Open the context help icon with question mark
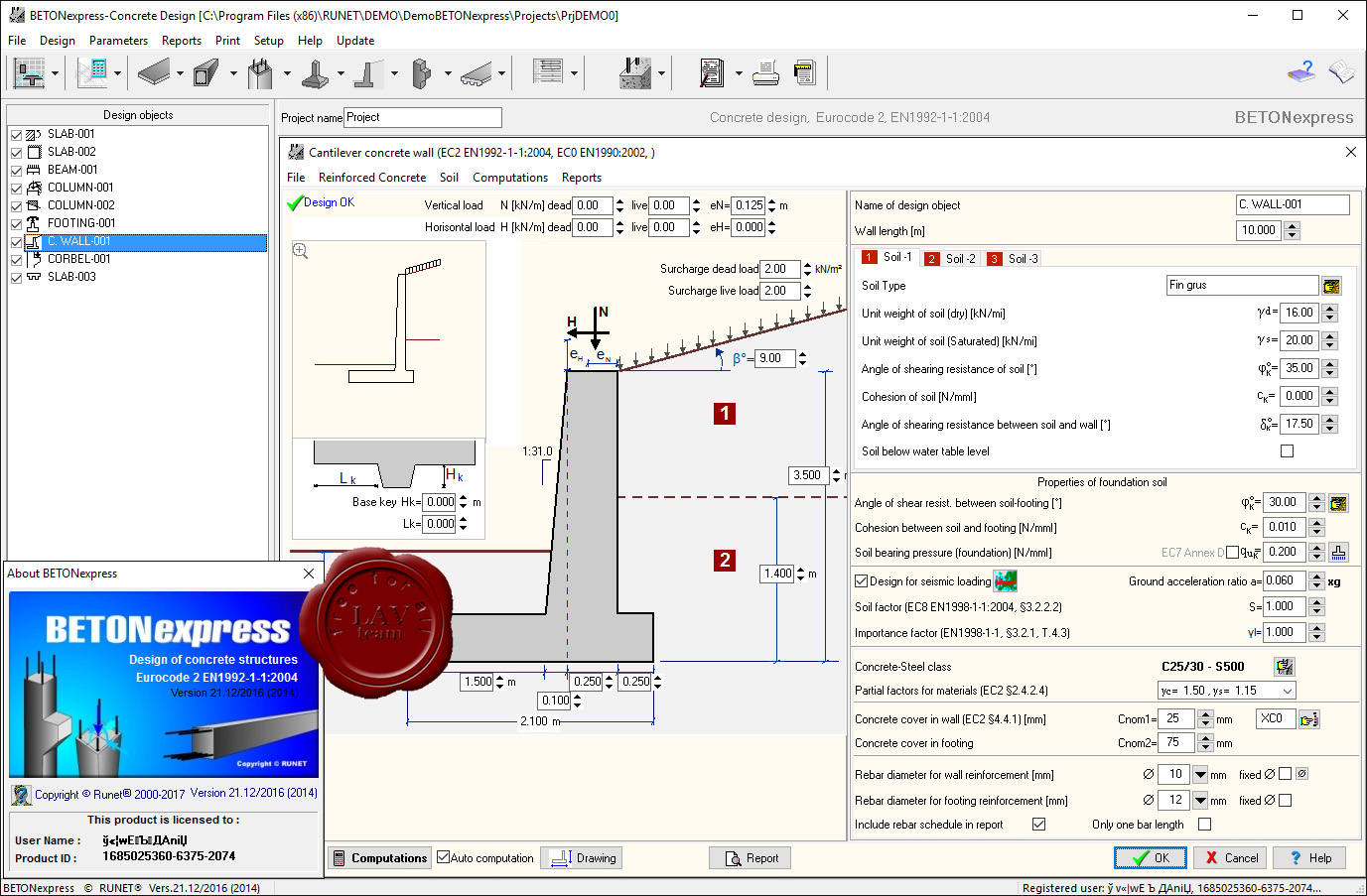The height and width of the screenshot is (896, 1367). click(x=1301, y=71)
